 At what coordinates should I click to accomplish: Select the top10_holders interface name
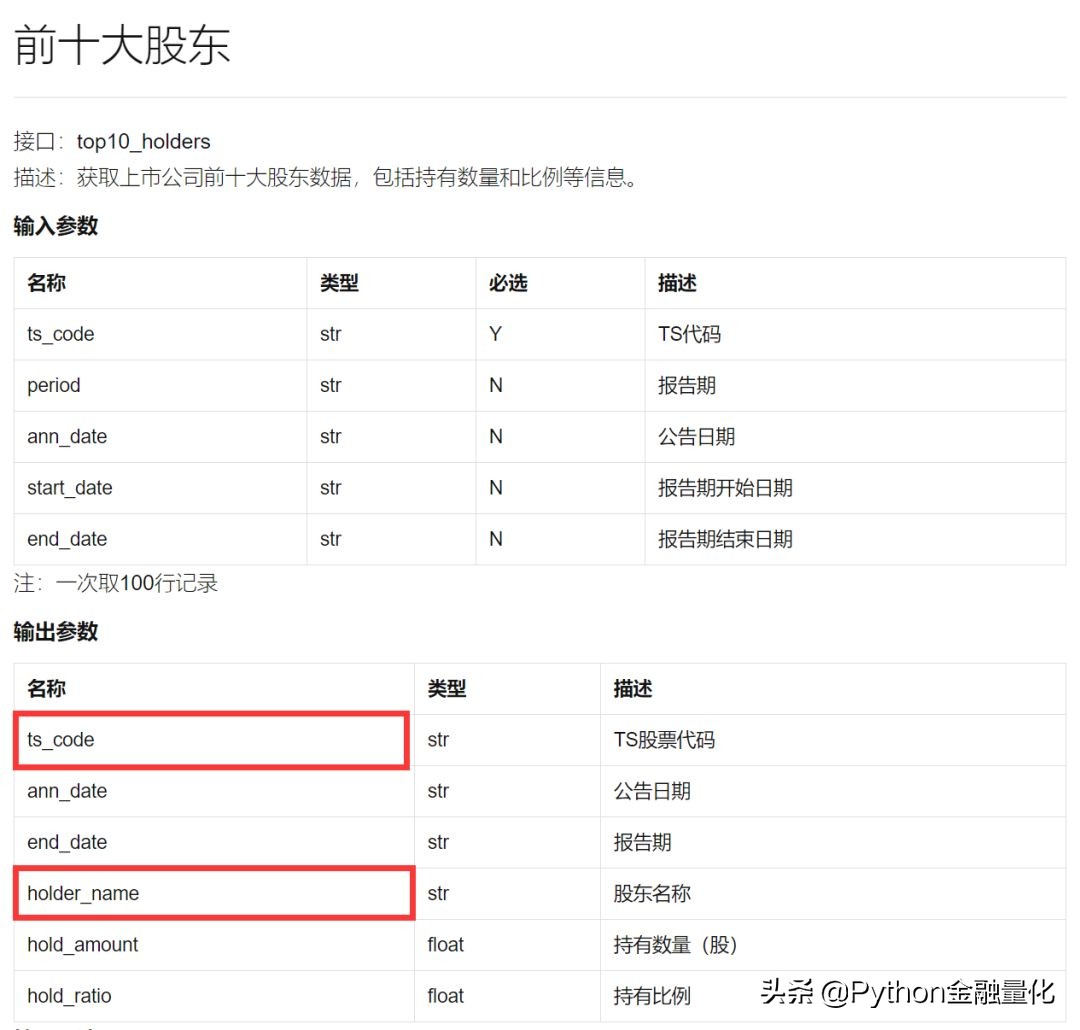pos(143,141)
